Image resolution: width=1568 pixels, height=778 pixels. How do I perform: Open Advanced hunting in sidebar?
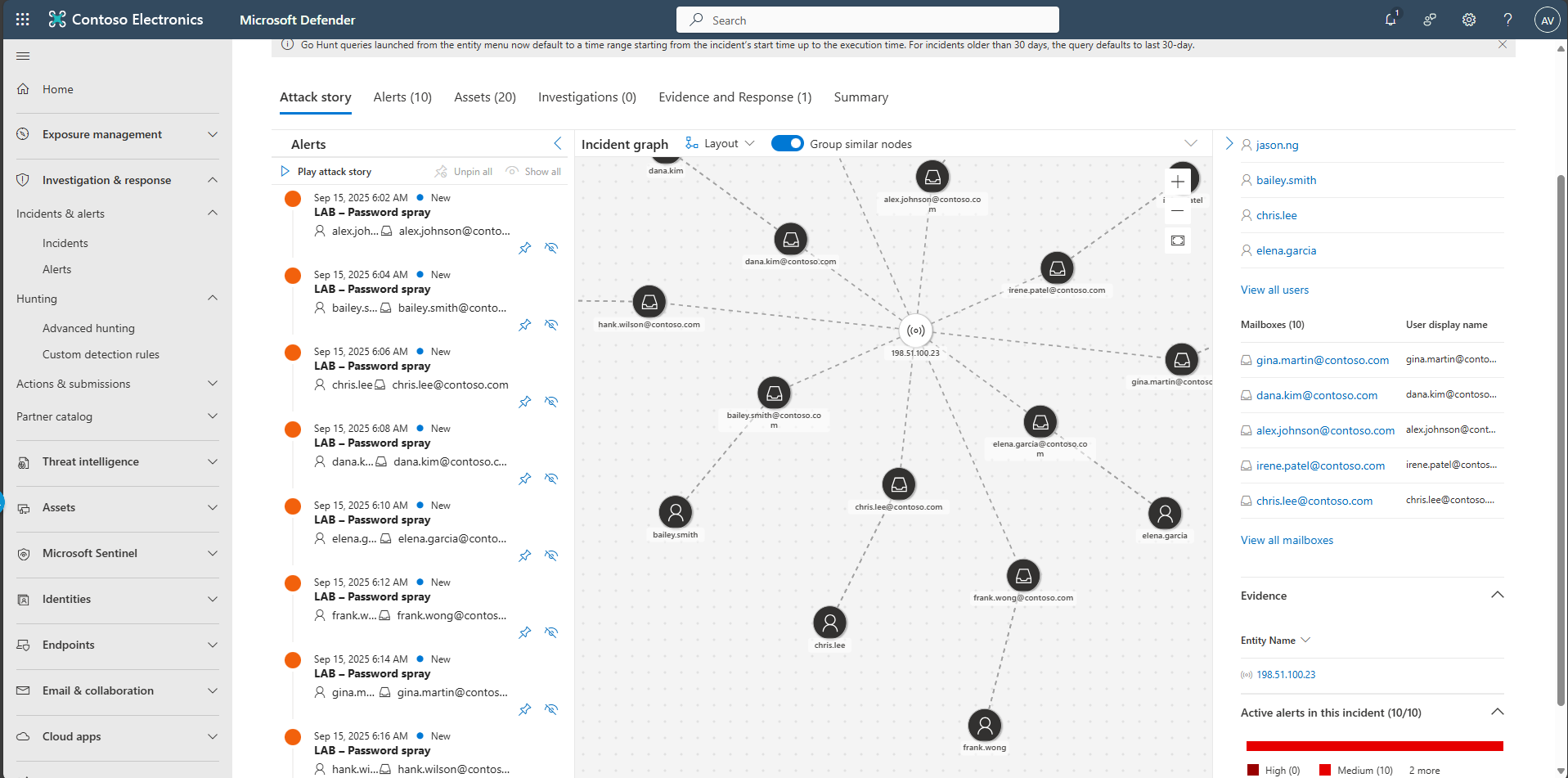pos(88,328)
